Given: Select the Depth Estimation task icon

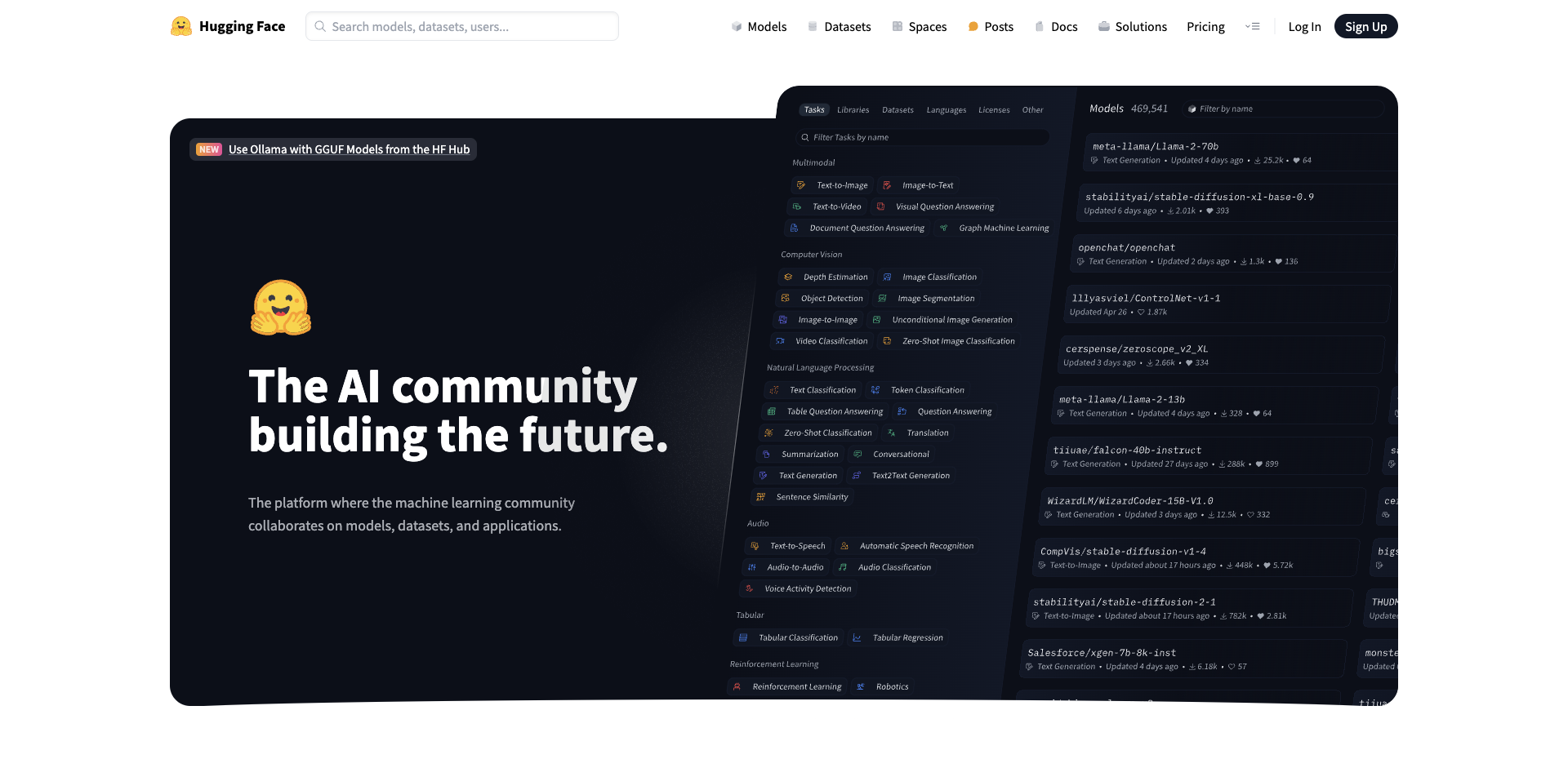Looking at the screenshot, I should pyautogui.click(x=788, y=277).
